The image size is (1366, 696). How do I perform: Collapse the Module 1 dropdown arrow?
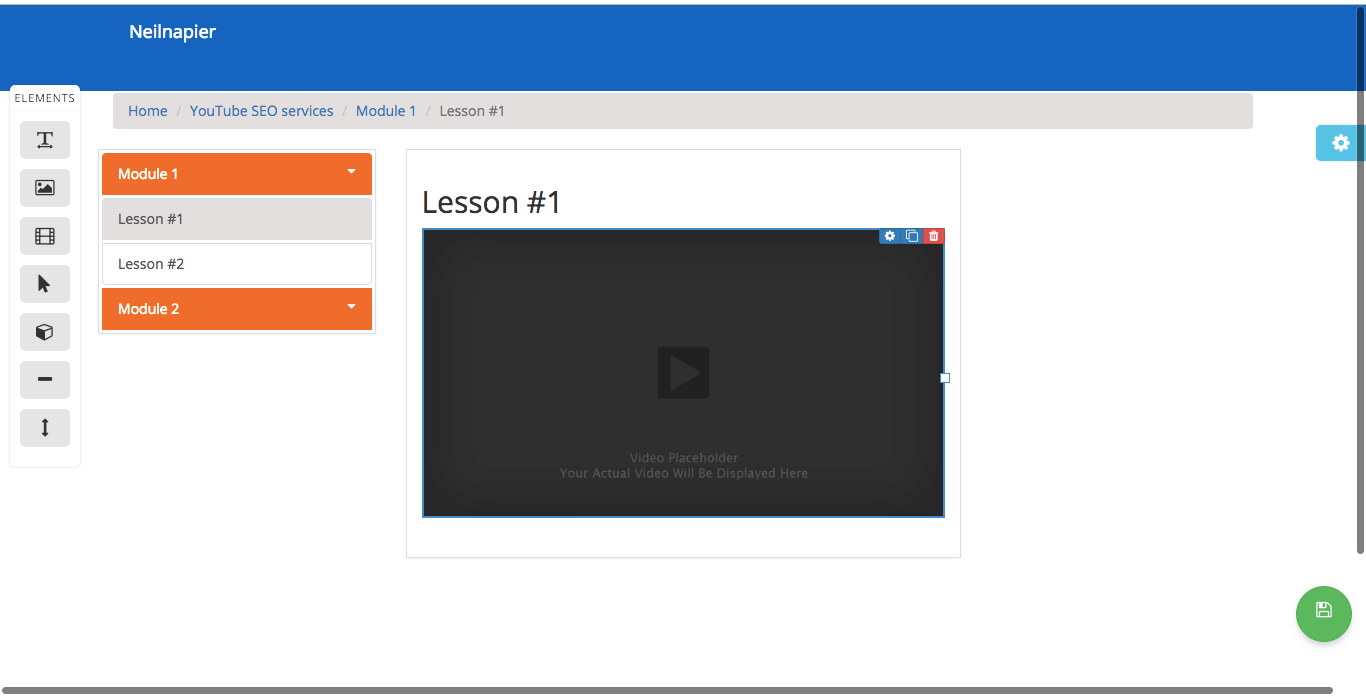click(x=351, y=172)
